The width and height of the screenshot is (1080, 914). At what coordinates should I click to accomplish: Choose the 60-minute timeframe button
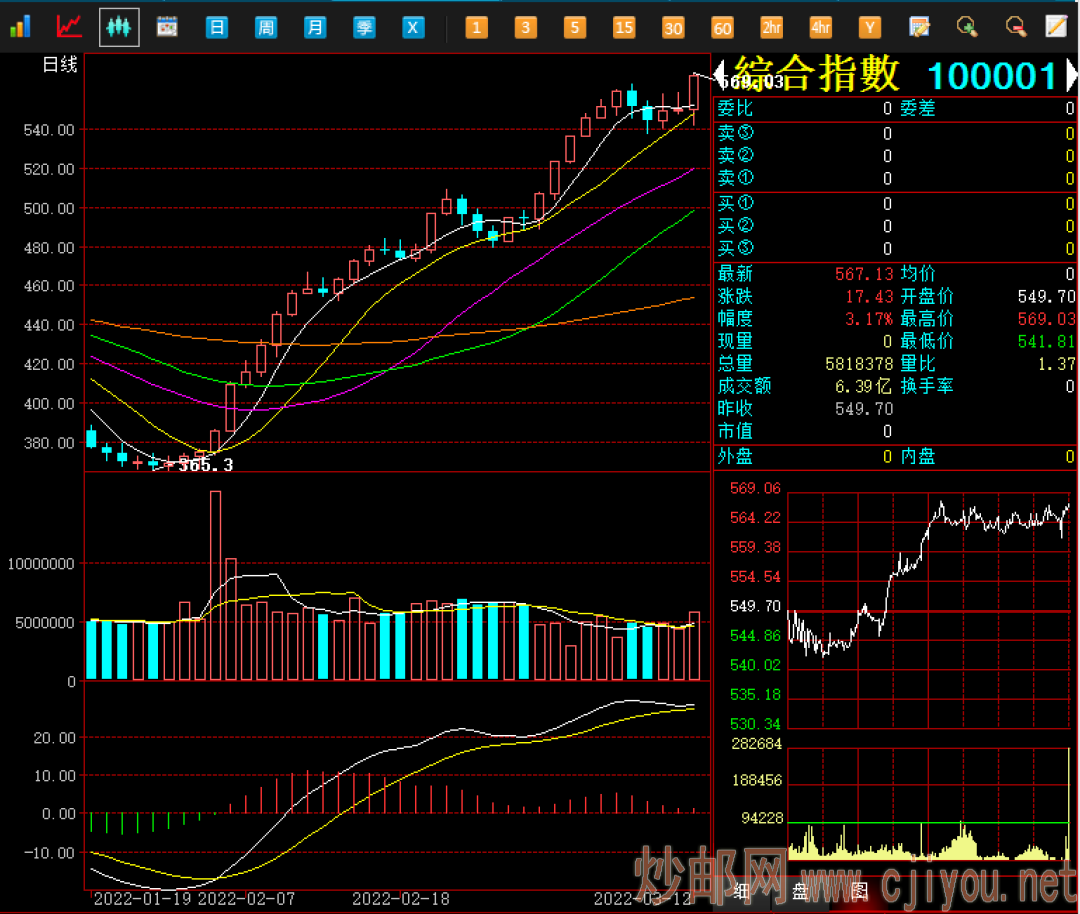[722, 27]
